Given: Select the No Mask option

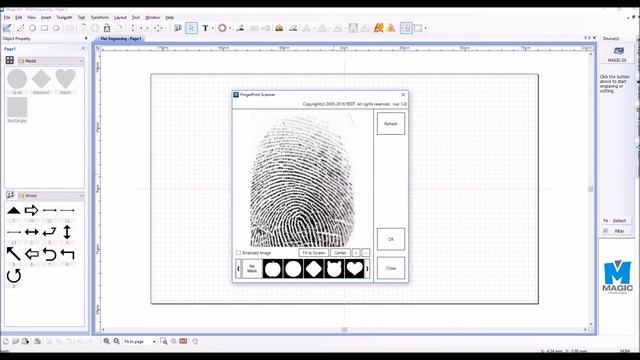Looking at the screenshot, I should (x=252, y=269).
